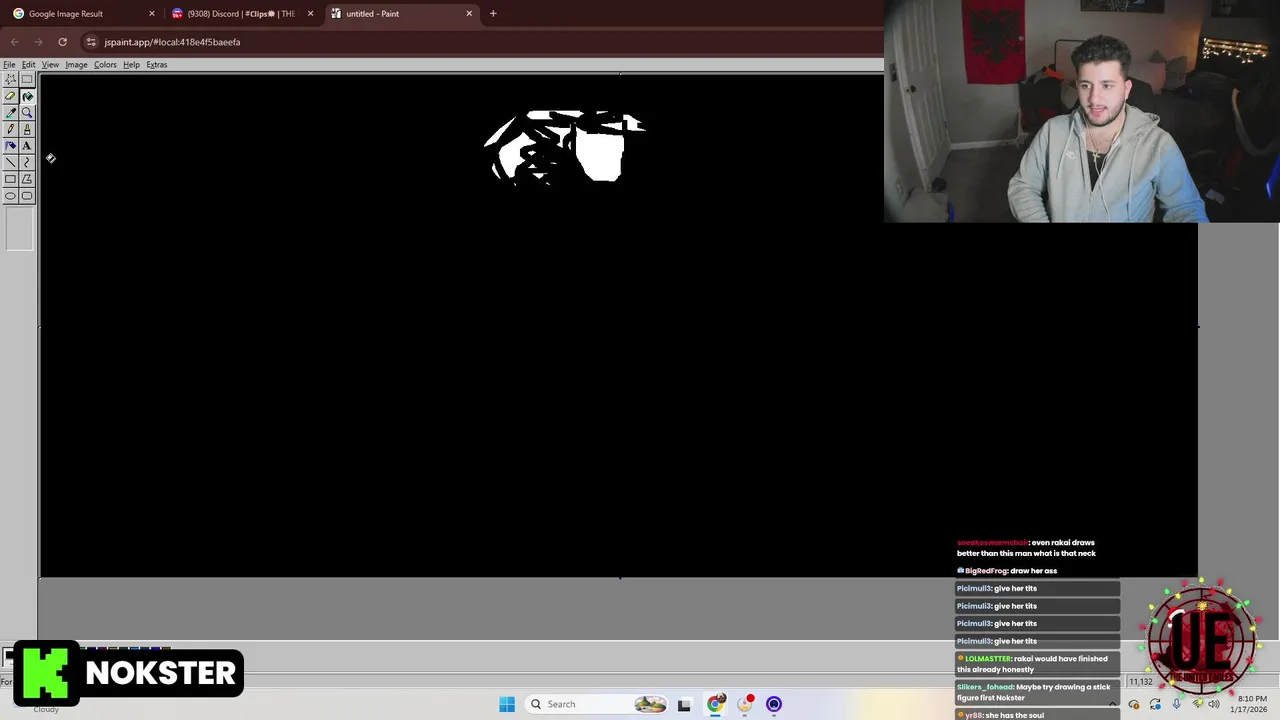This screenshot has height=720, width=1280.
Task: Select the Eraser tool
Action: [10, 96]
